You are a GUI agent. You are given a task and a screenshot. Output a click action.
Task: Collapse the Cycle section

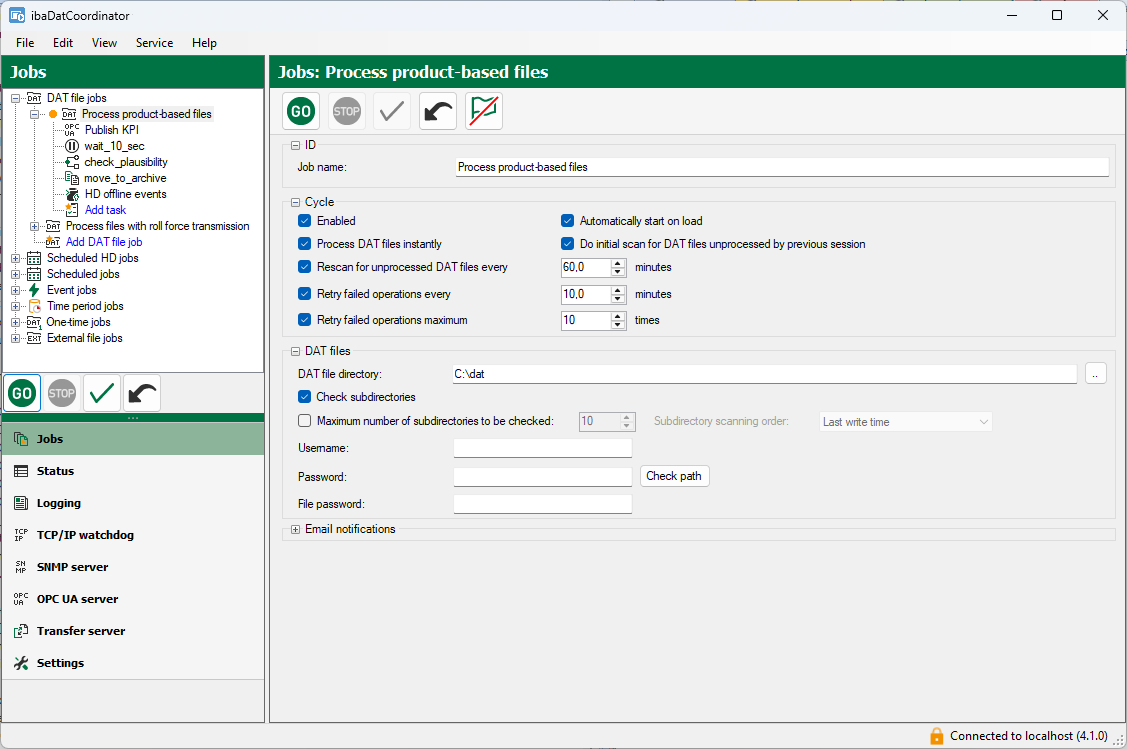(295, 203)
